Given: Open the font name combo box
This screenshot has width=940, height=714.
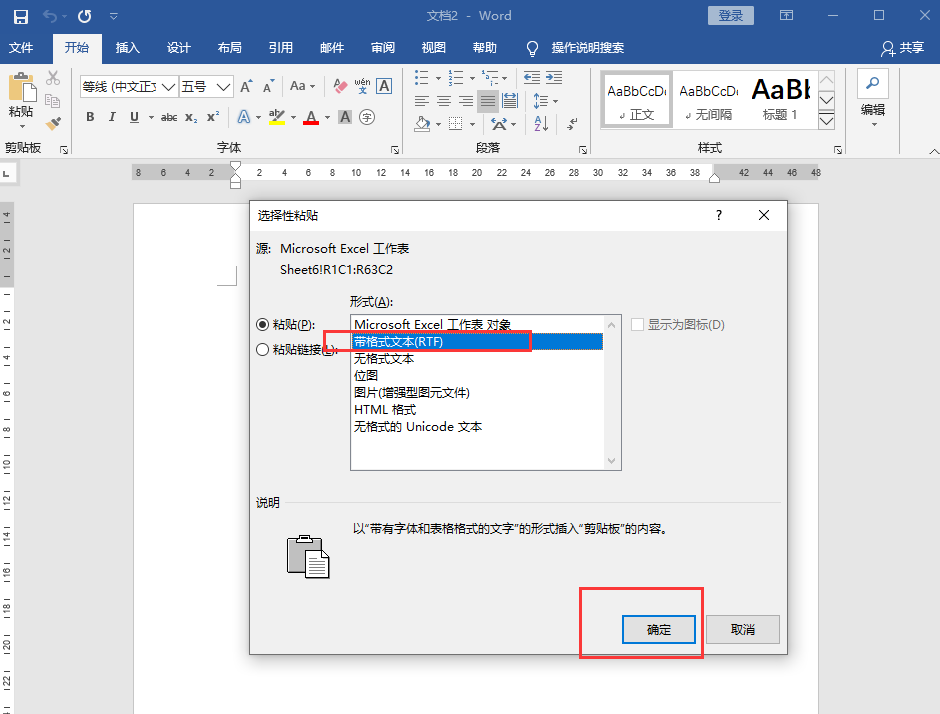Looking at the screenshot, I should click(x=129, y=87).
